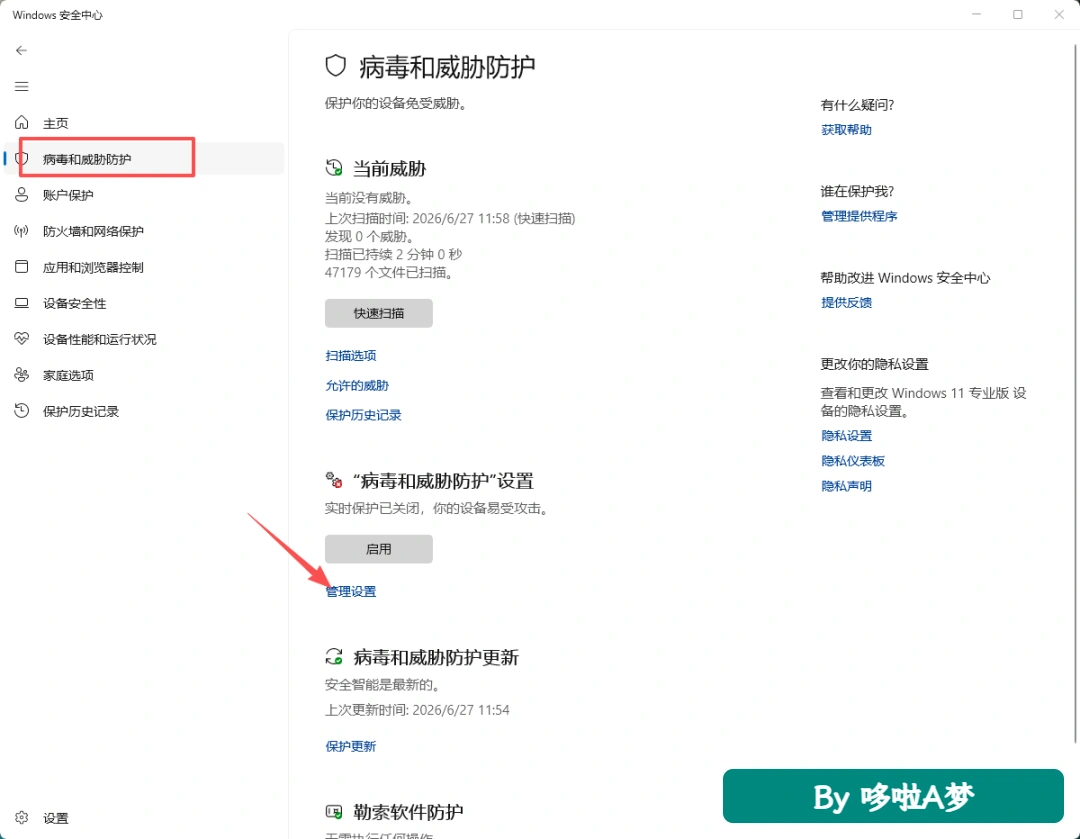Click the "谁在保护我?" heading
Viewport: 1080px width, 839px height.
[858, 191]
